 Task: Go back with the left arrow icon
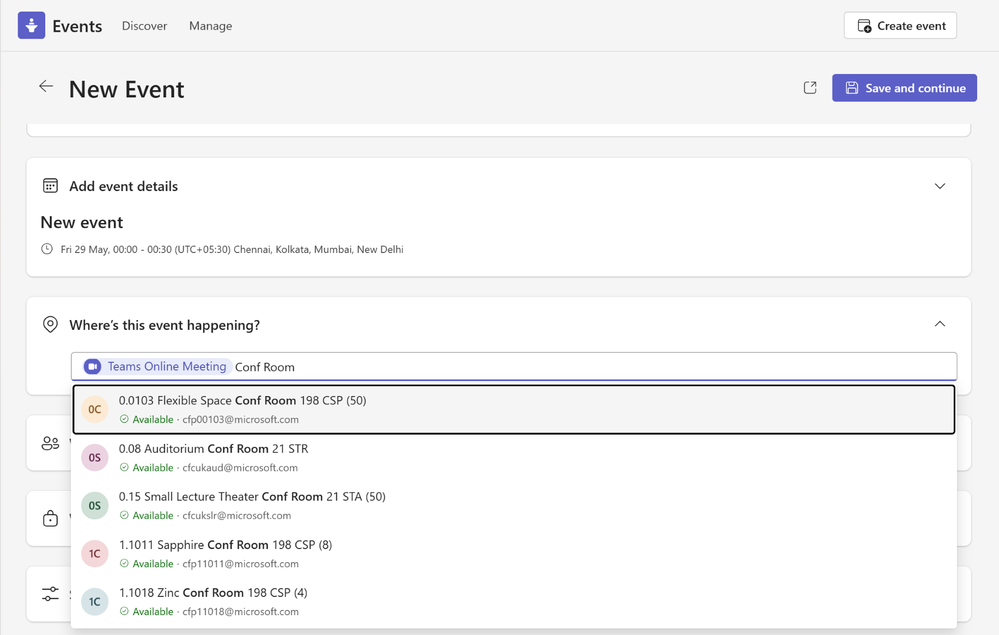[x=46, y=87]
